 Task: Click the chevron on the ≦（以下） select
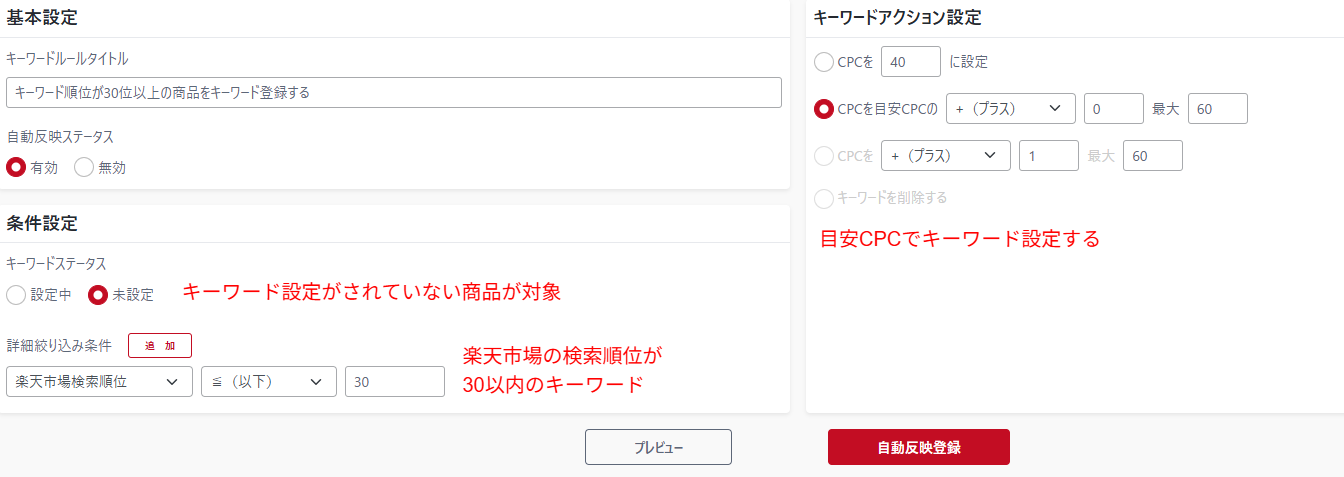click(316, 381)
